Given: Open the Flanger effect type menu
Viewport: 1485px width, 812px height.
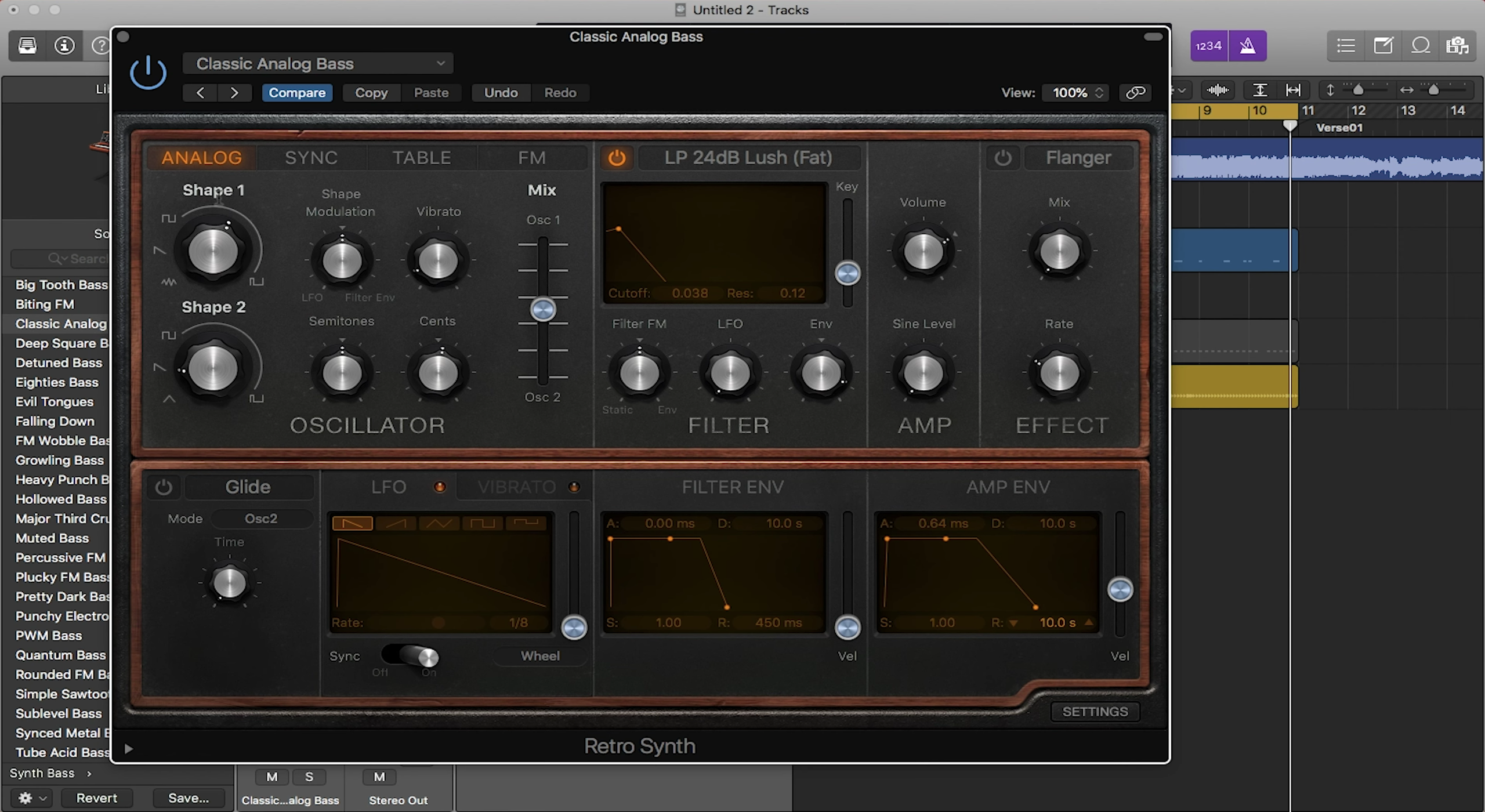Looking at the screenshot, I should point(1078,158).
